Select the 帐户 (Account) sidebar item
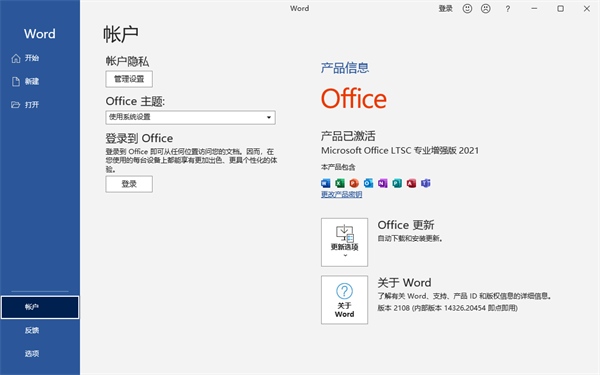 [40, 307]
